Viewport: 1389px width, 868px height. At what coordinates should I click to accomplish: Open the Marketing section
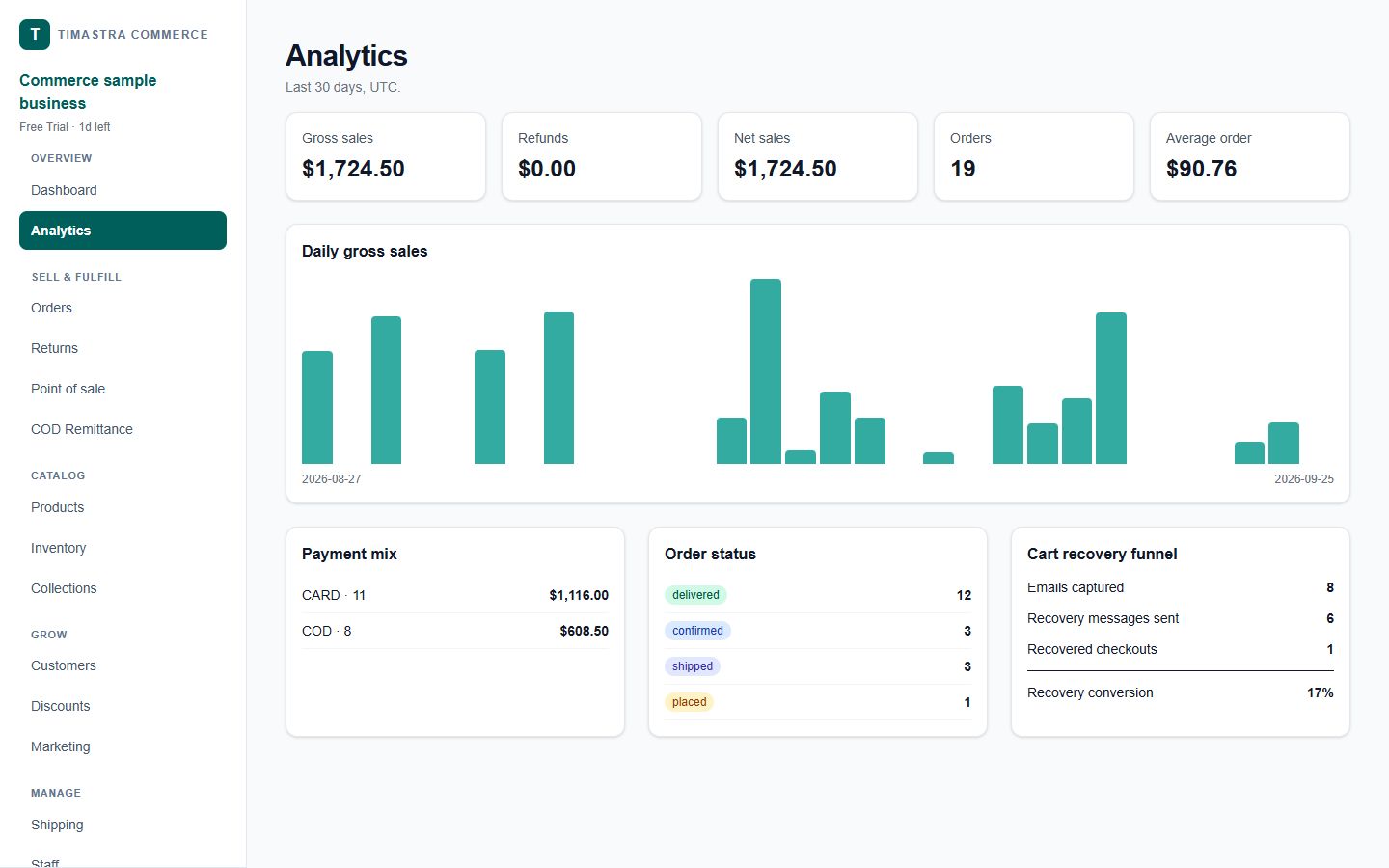coord(123,746)
